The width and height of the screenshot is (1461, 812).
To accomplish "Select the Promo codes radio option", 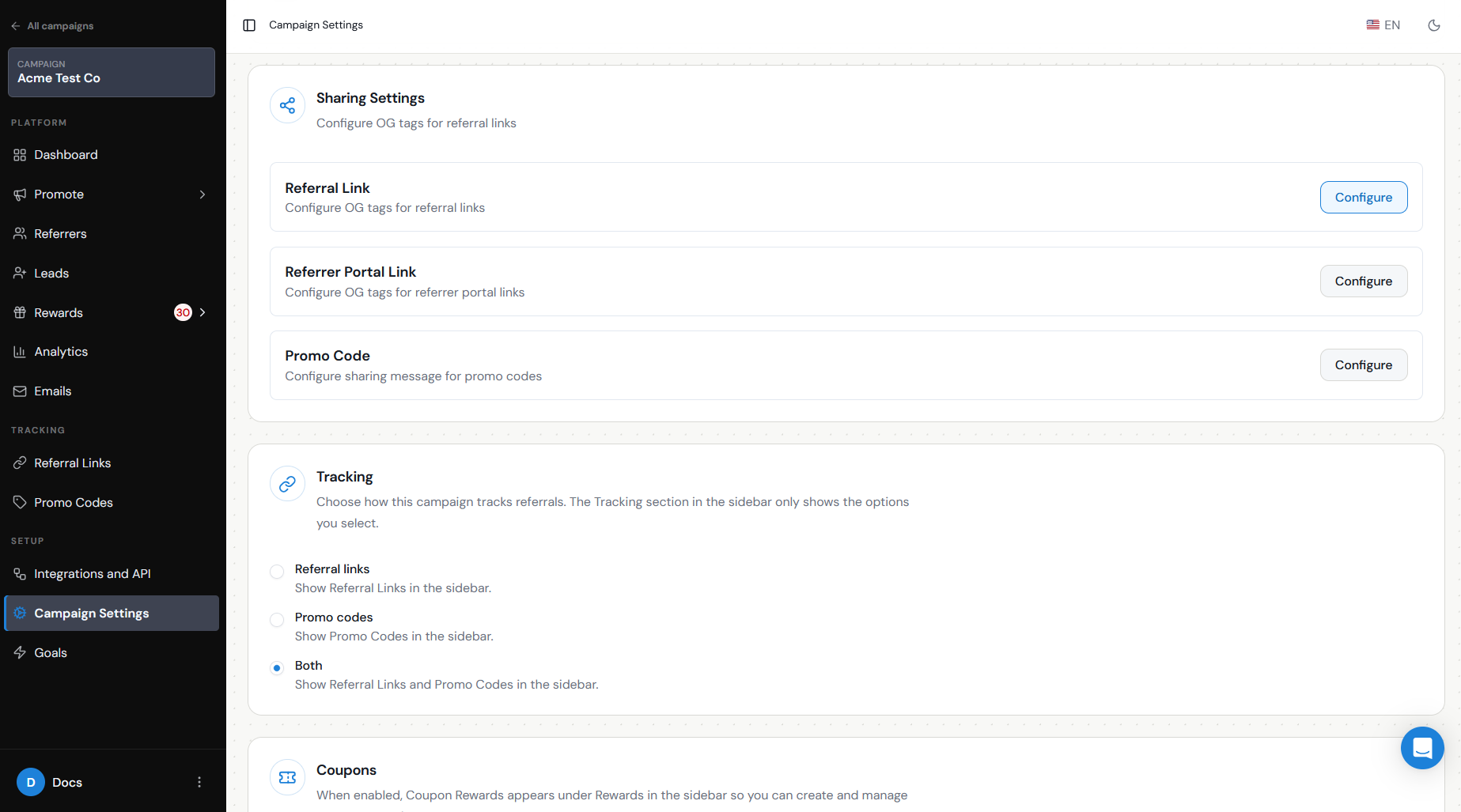I will [277, 620].
